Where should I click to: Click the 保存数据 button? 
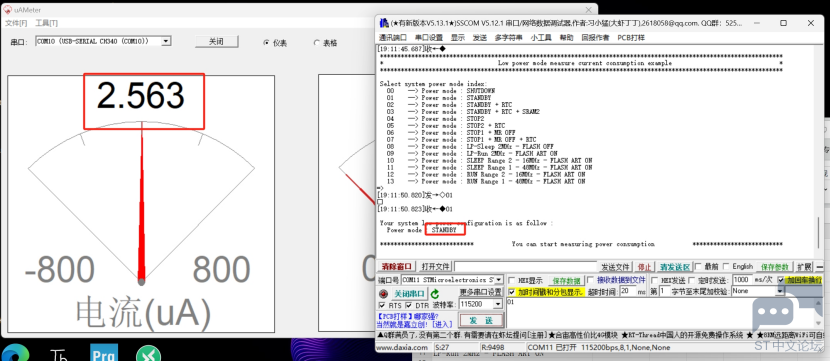tap(566, 280)
